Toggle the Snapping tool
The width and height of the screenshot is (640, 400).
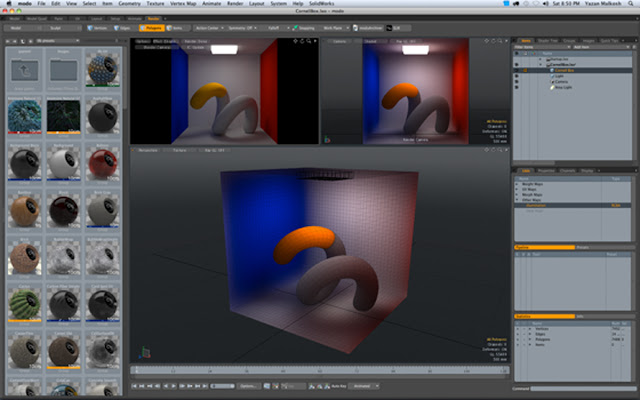click(x=304, y=28)
